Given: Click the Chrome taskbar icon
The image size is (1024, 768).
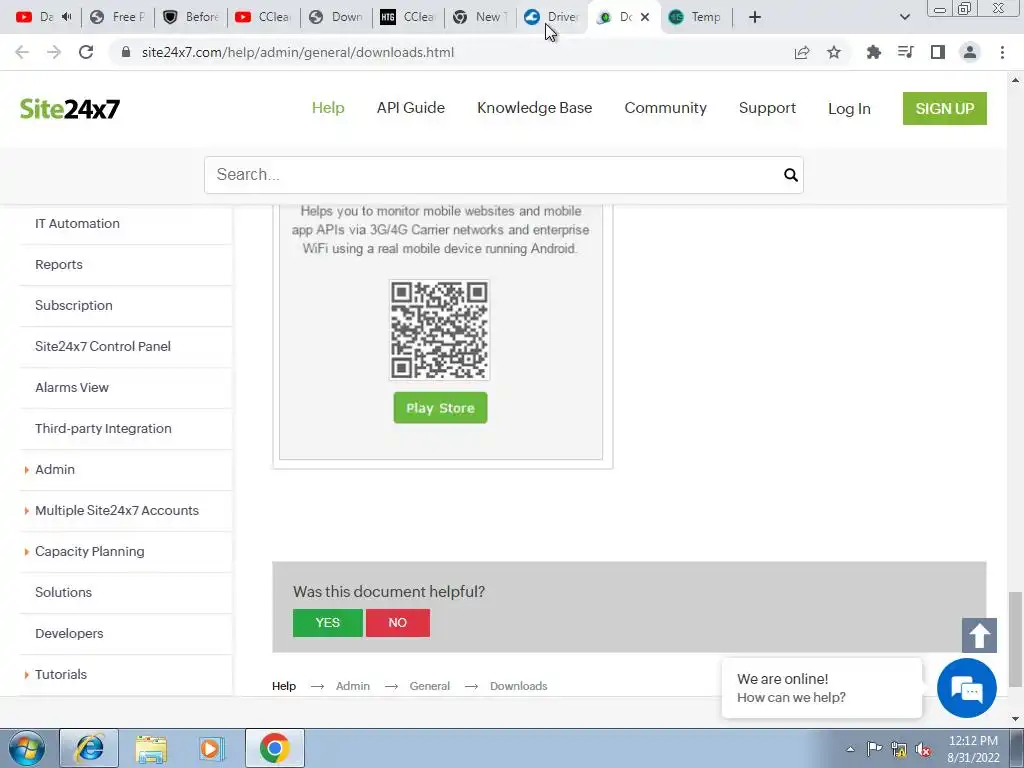Looking at the screenshot, I should point(274,748).
